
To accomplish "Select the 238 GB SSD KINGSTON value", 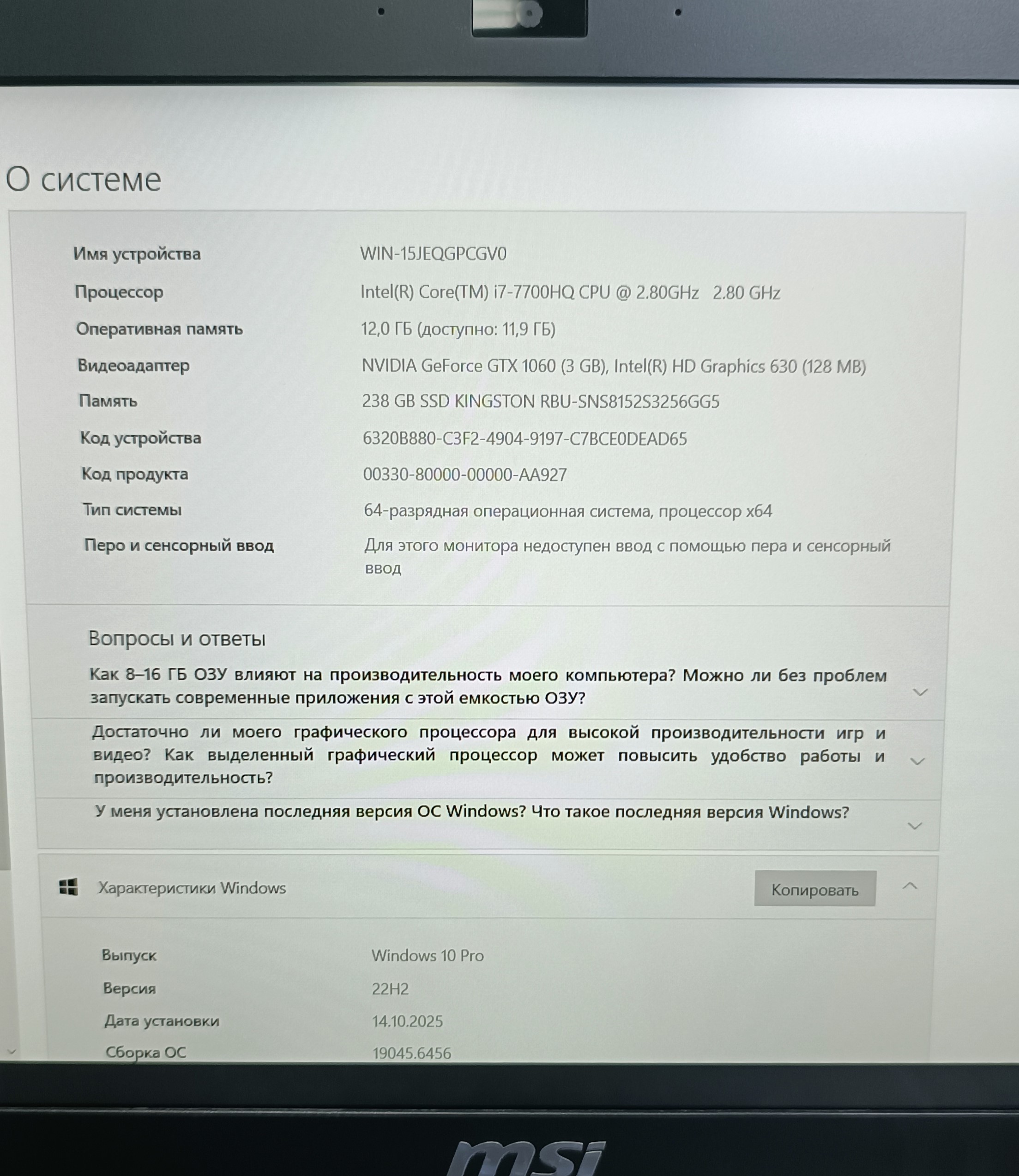I will click(x=541, y=402).
